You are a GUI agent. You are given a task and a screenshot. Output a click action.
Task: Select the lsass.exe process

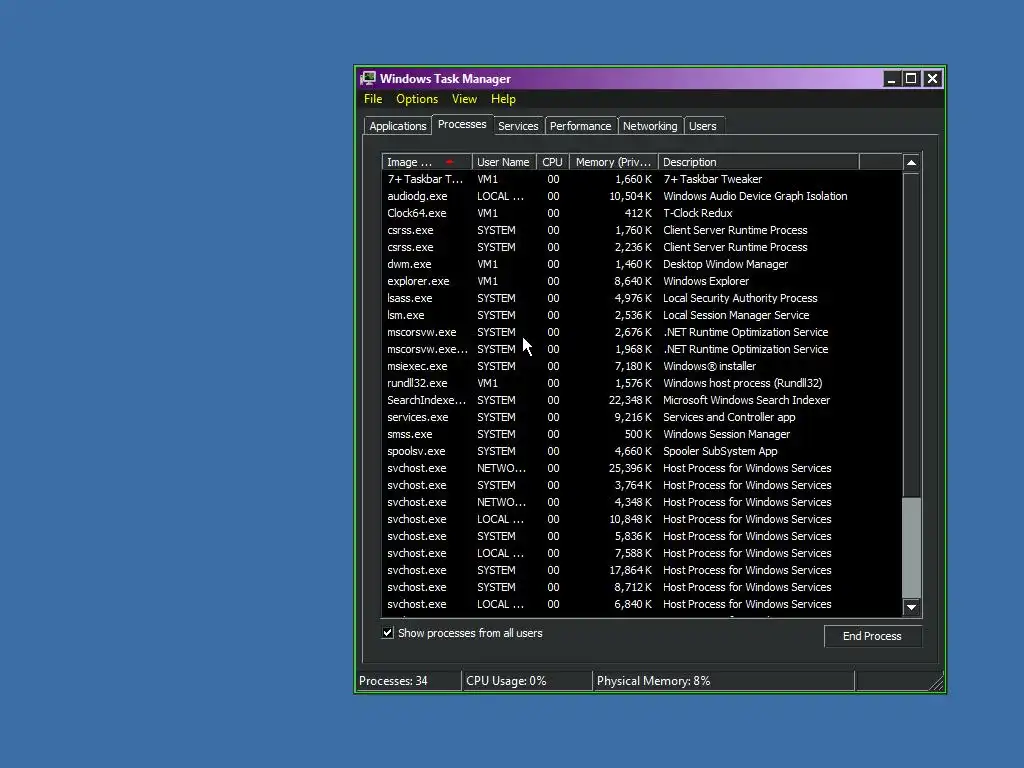[x=641, y=298]
